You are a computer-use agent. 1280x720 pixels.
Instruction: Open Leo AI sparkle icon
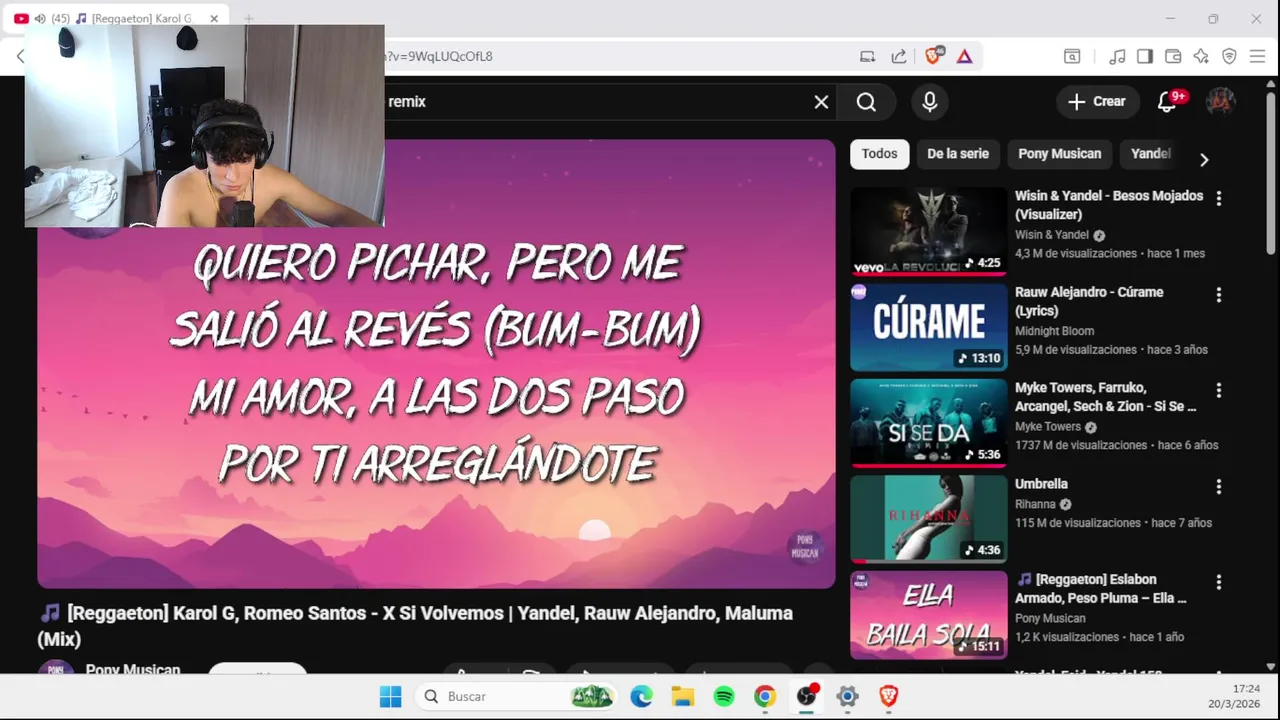pyautogui.click(x=1201, y=56)
